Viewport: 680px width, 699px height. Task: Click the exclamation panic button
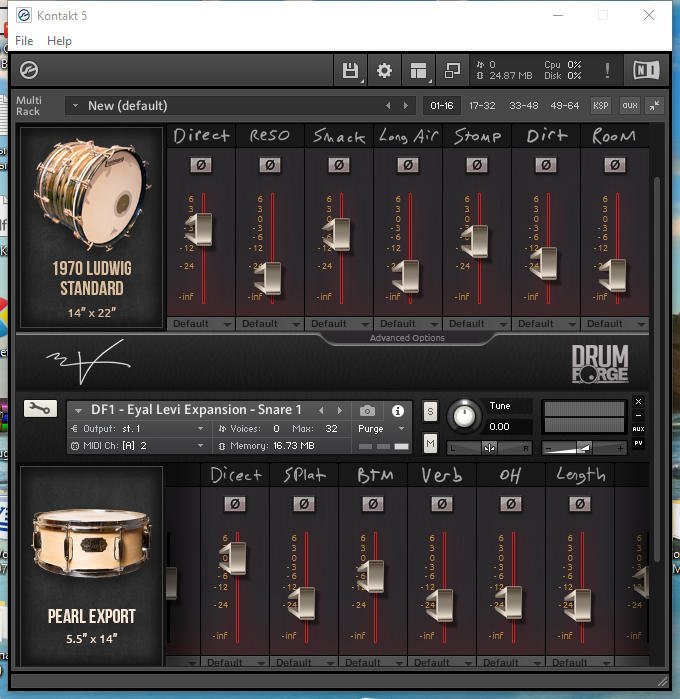[607, 70]
